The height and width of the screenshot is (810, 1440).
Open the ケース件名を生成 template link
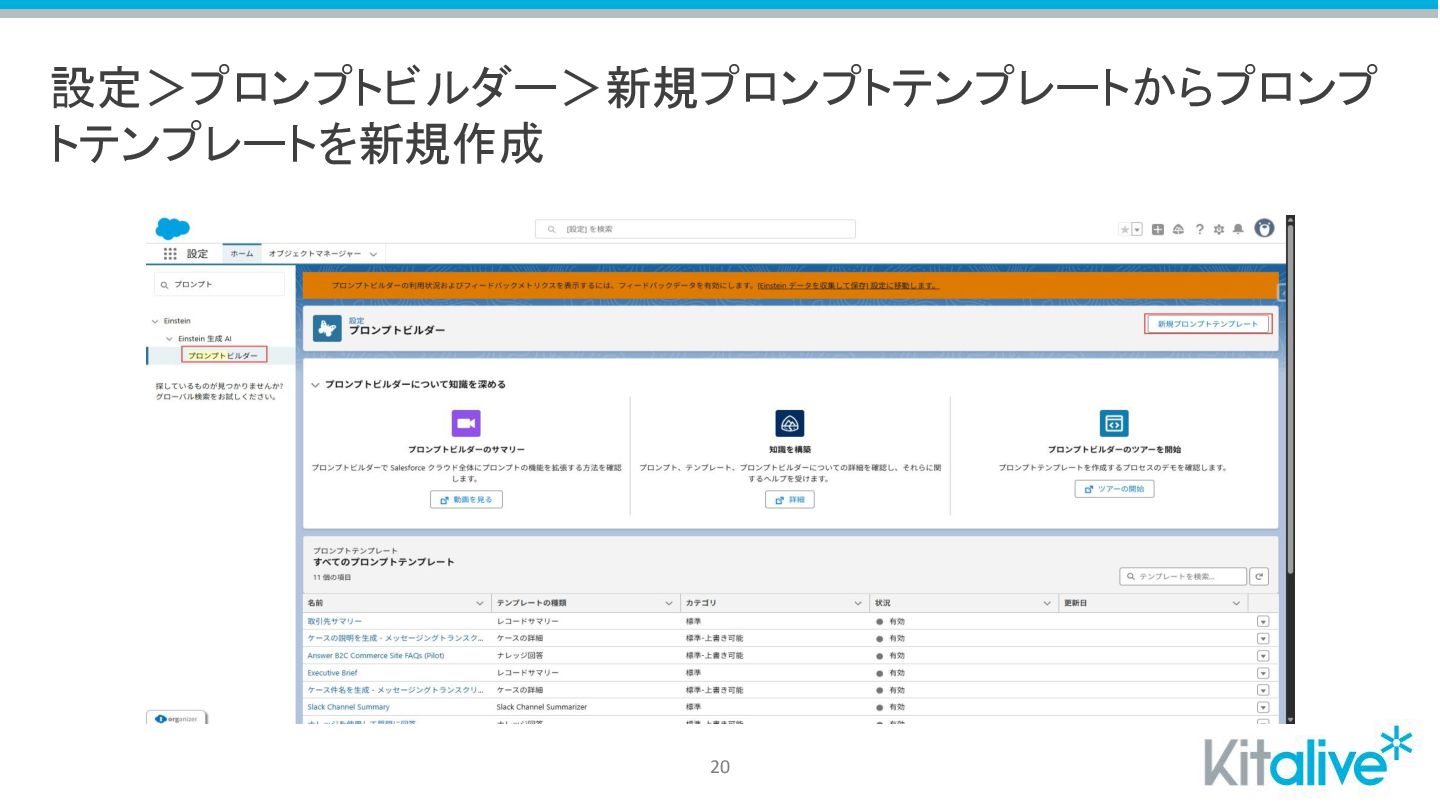[x=396, y=690]
